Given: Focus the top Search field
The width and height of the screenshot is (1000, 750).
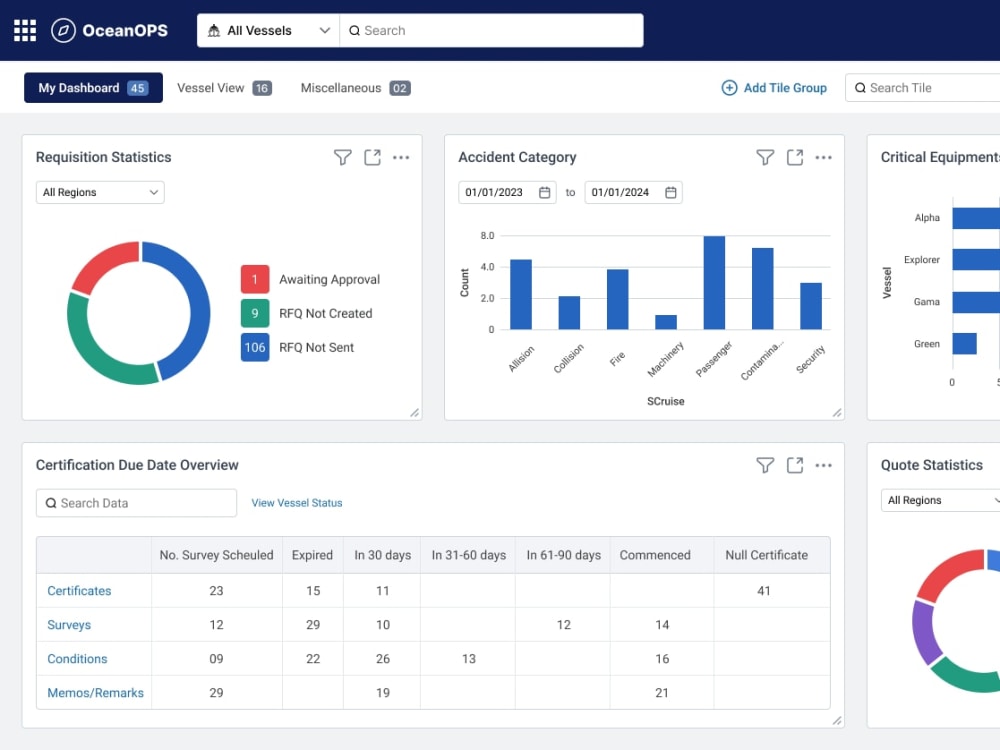Looking at the screenshot, I should tap(492, 31).
